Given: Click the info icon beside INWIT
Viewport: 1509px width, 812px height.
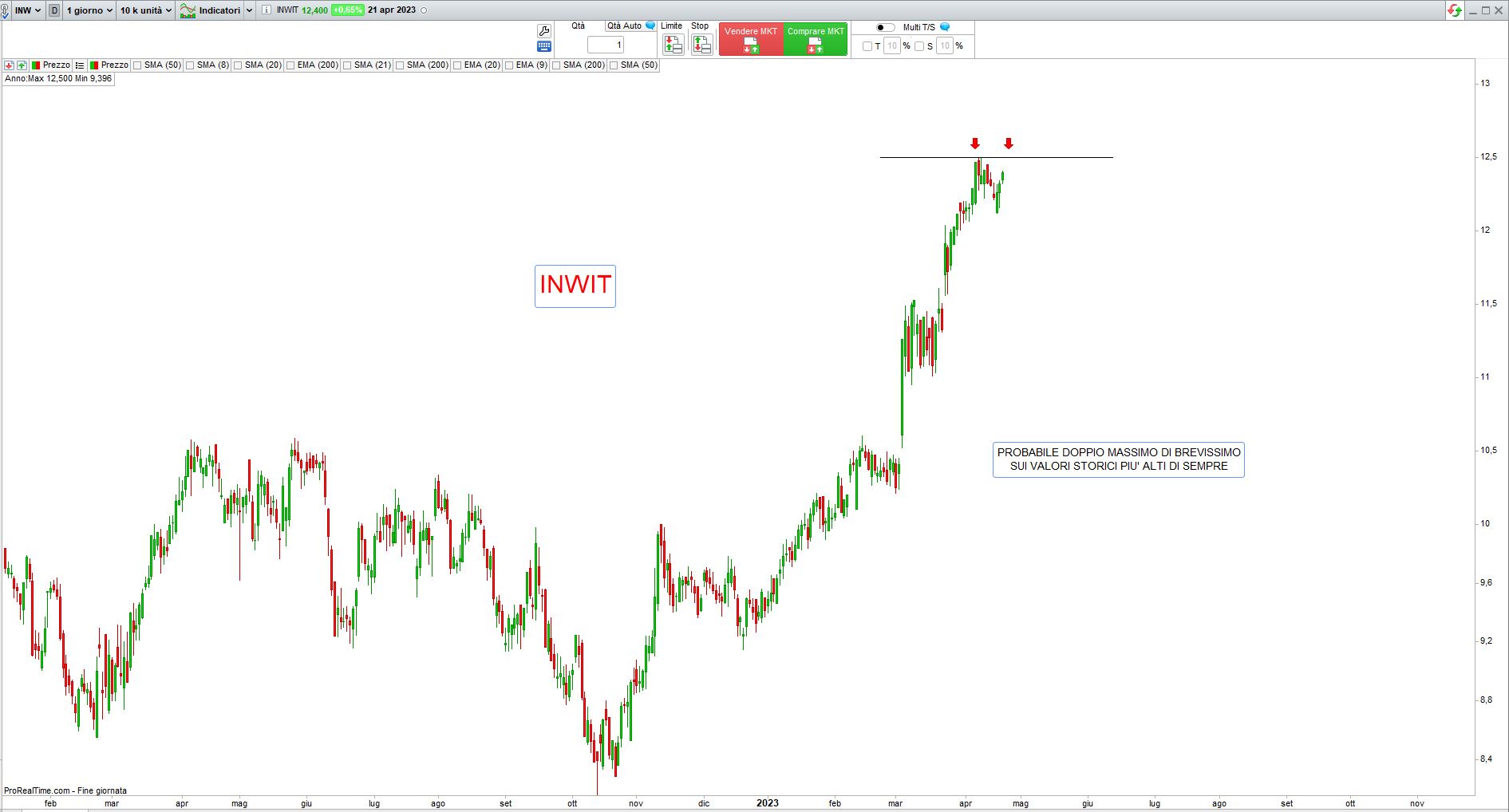Looking at the screenshot, I should coord(267,10).
